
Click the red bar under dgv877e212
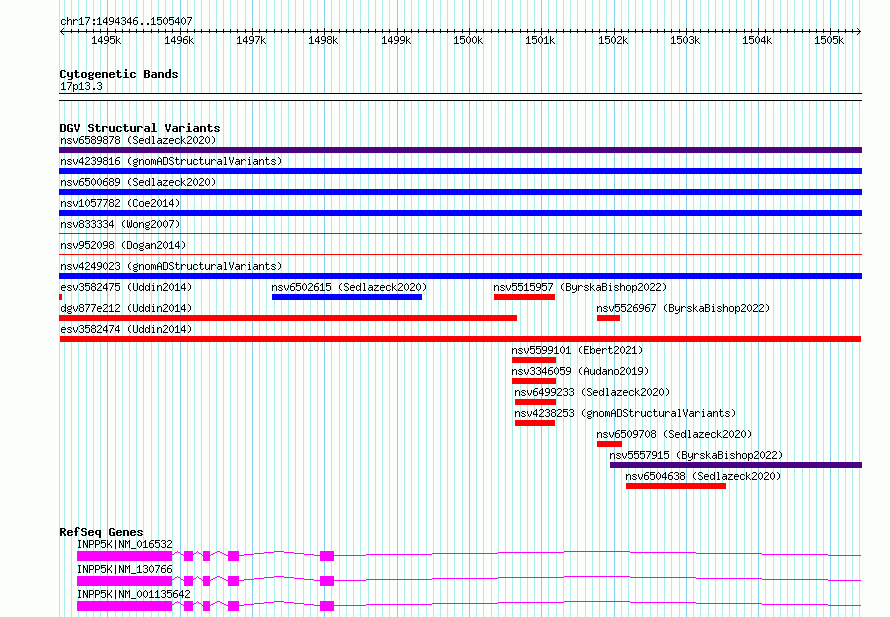pos(288,318)
